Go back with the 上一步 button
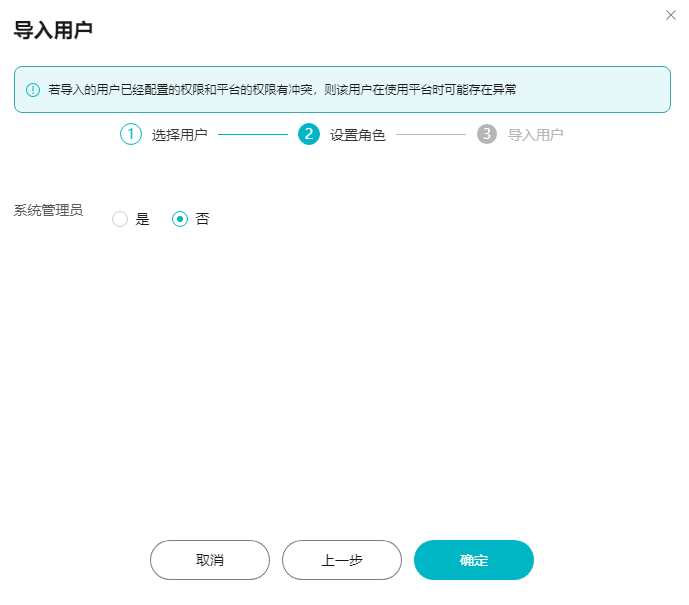This screenshot has height=605, width=689. click(x=342, y=560)
